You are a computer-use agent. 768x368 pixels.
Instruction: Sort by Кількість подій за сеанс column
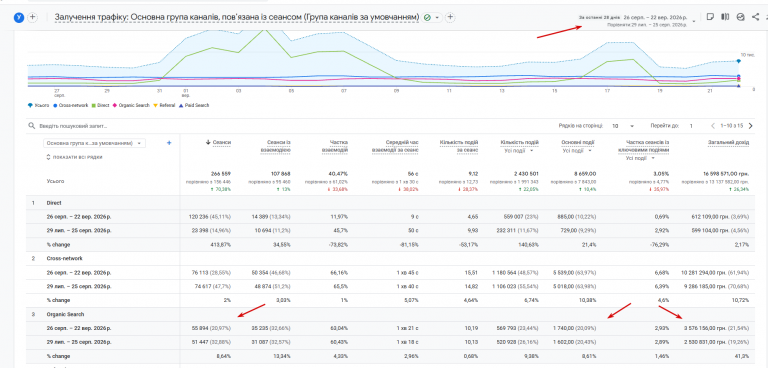(459, 146)
